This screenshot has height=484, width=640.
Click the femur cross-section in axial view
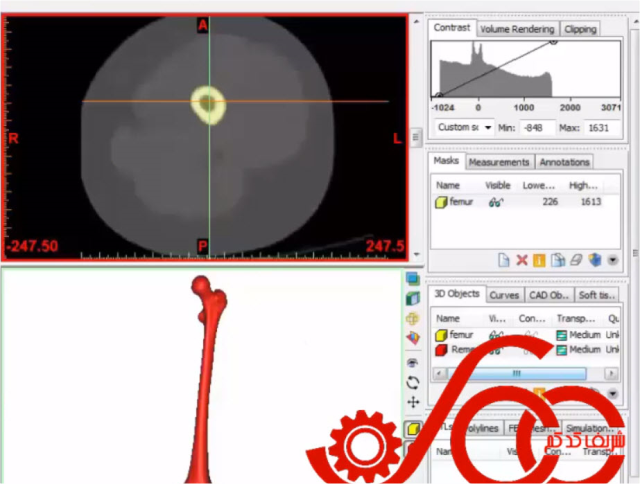tap(208, 105)
